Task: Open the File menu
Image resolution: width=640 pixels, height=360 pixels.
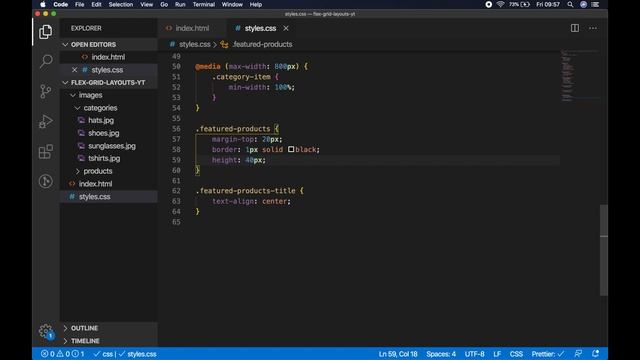Action: point(80,4)
